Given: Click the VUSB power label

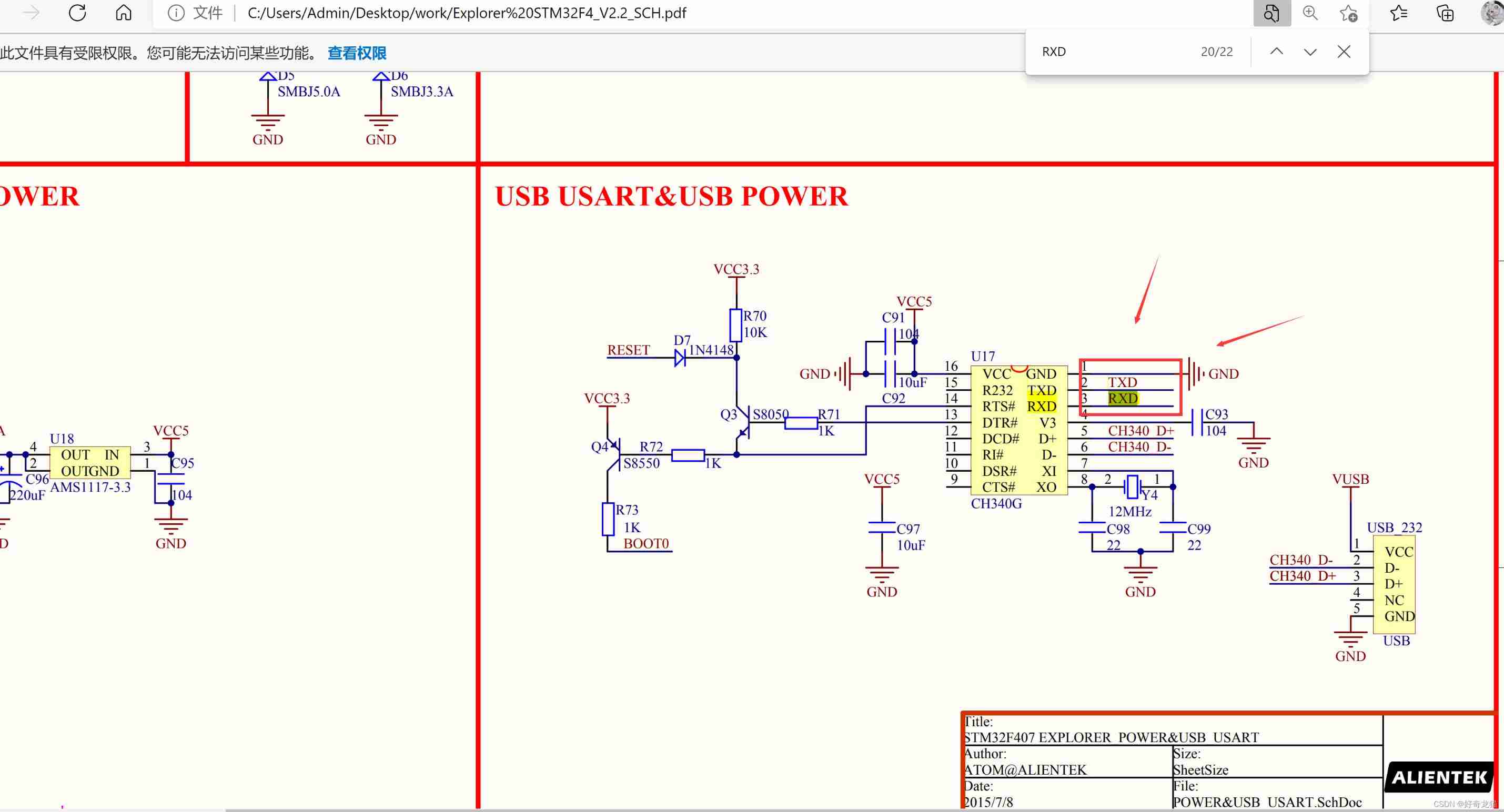Looking at the screenshot, I should click(x=1350, y=479).
